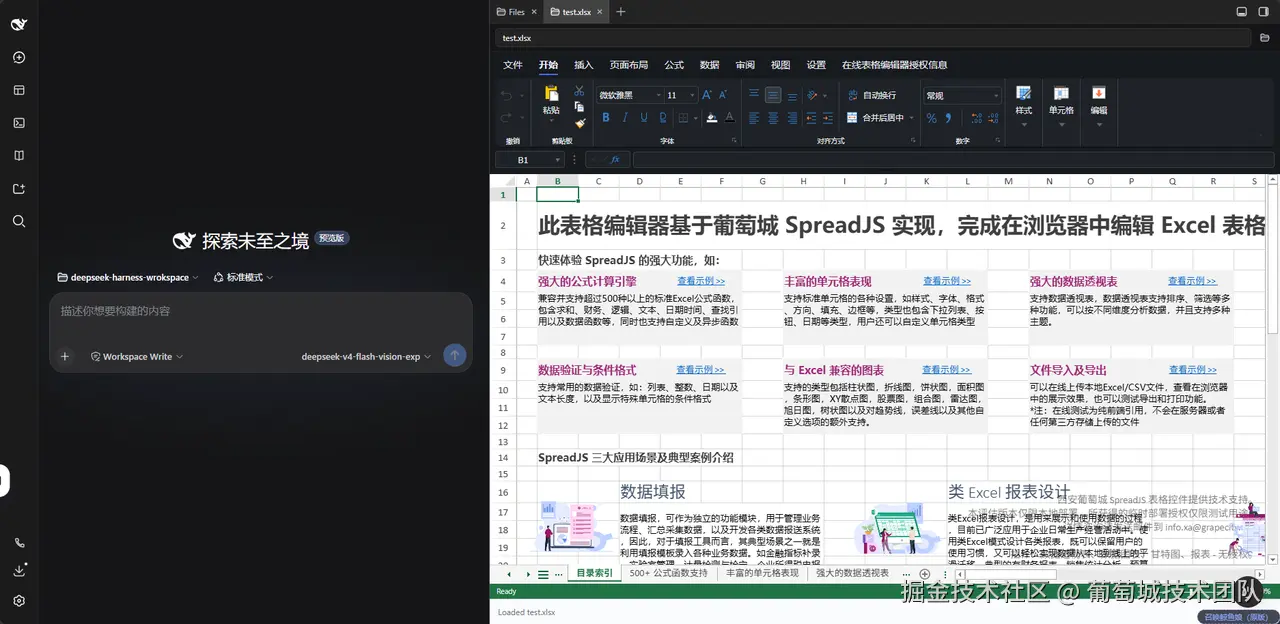Align text right horizontally
This screenshot has height=624, width=1280.
click(x=792, y=117)
